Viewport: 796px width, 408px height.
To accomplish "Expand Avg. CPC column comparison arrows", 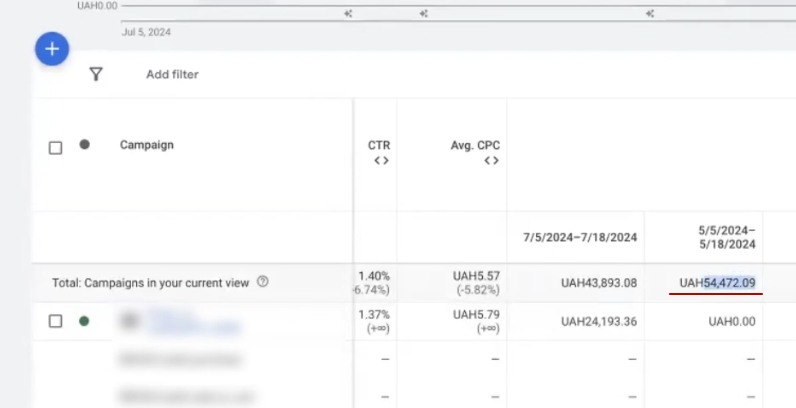I will coord(491,161).
